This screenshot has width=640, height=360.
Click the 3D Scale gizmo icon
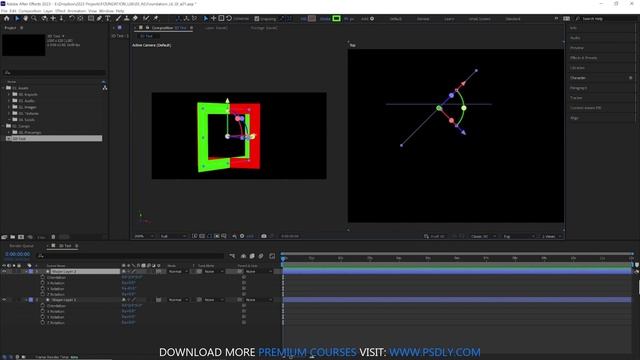coord(221,18)
